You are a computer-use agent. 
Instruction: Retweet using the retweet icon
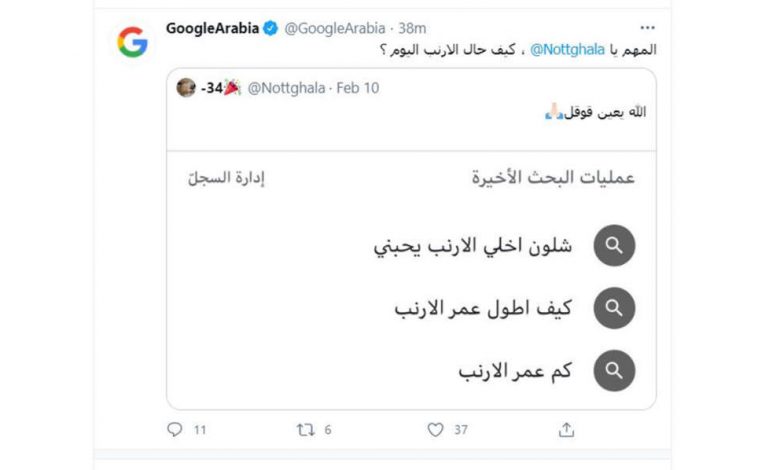coord(305,429)
